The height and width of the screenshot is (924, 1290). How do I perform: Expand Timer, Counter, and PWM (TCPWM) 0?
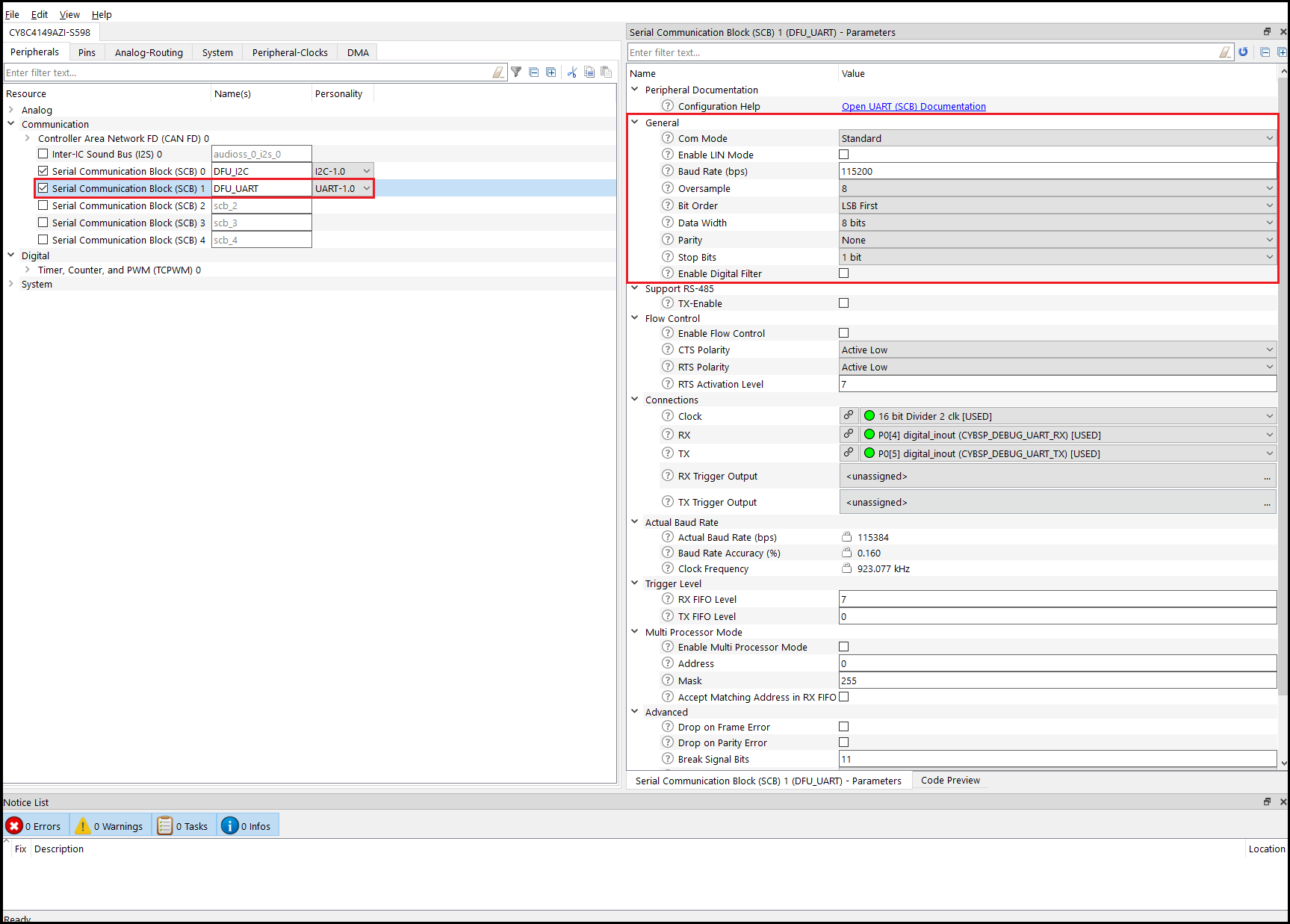(x=28, y=270)
